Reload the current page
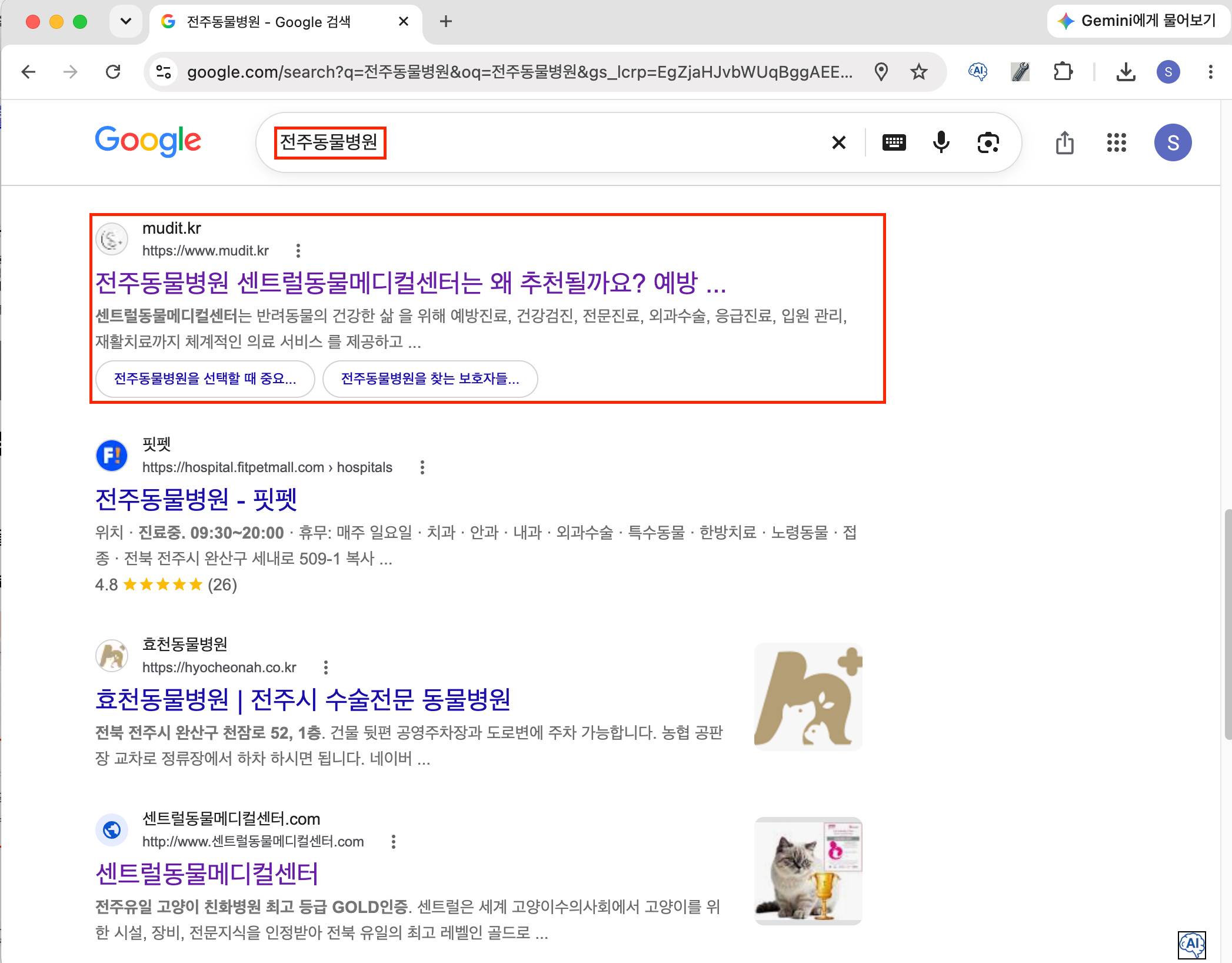This screenshot has height=963, width=1232. [113, 72]
